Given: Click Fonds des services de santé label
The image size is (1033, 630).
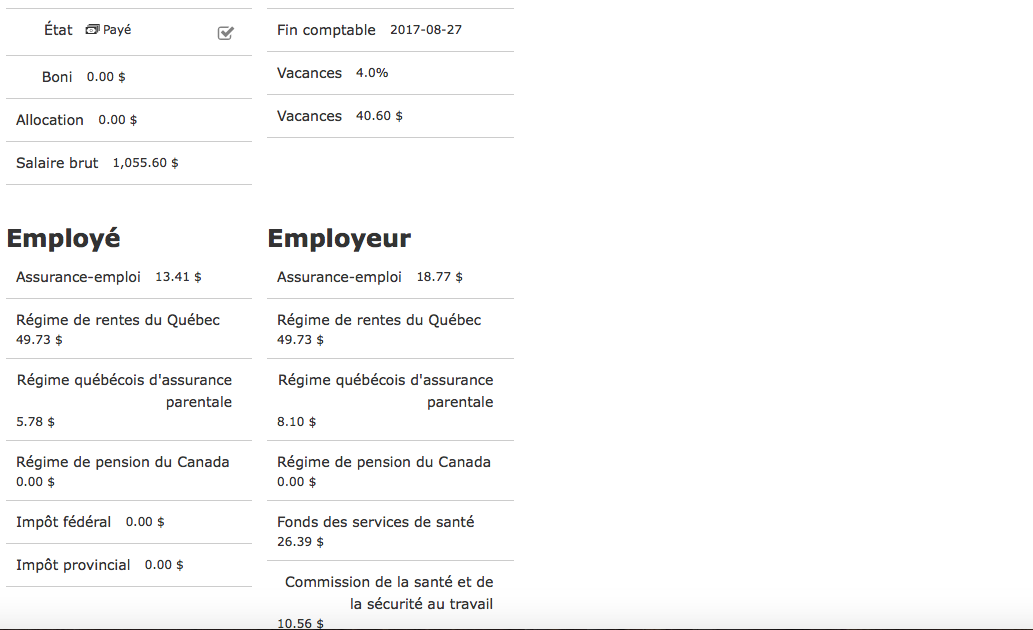Looking at the screenshot, I should coord(375,522).
